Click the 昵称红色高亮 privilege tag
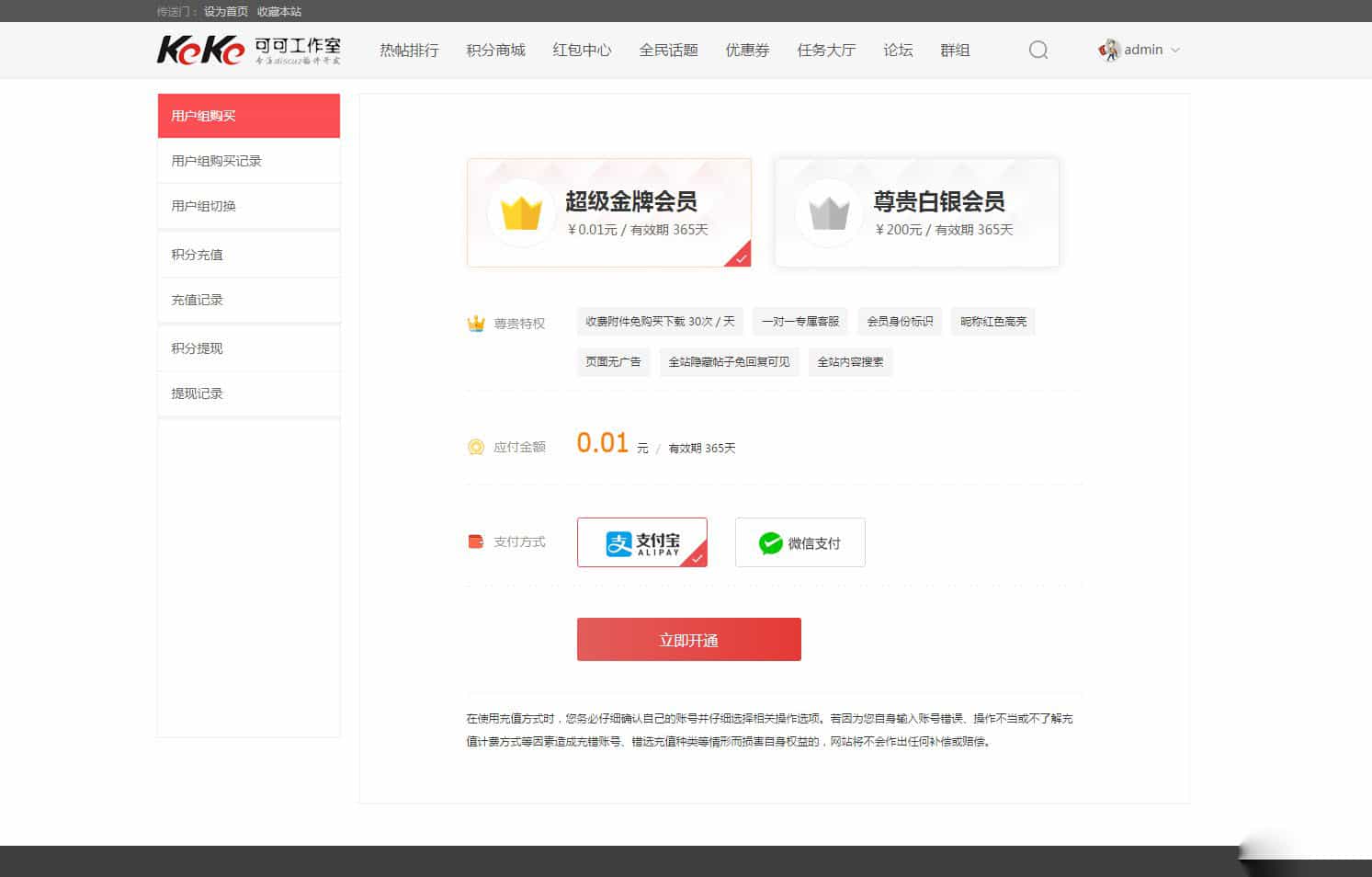Screen dimensions: 1372x877 pos(993,322)
